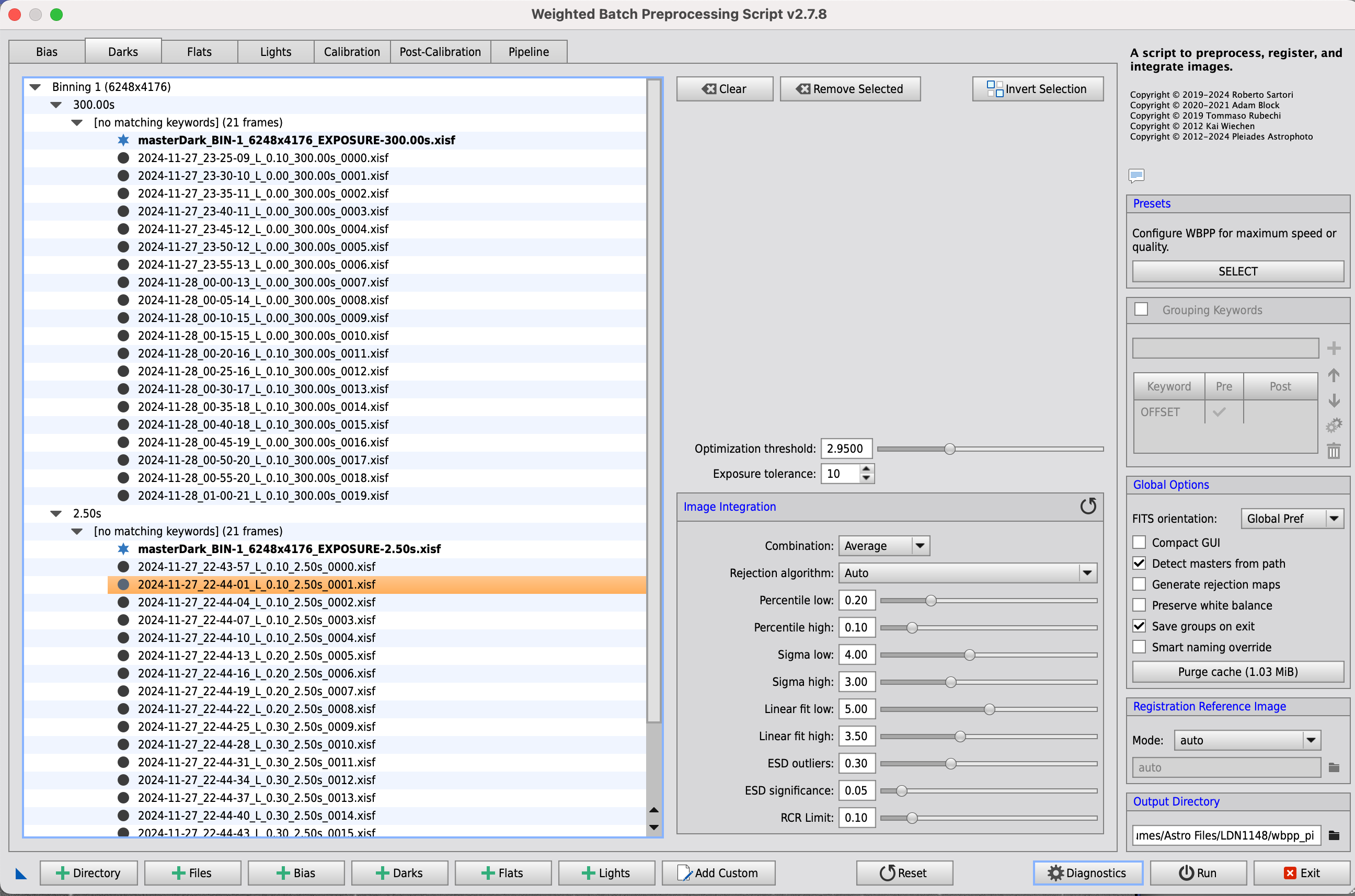
Task: Collapse the 300.00s no matching keywords node
Action: coord(77,122)
